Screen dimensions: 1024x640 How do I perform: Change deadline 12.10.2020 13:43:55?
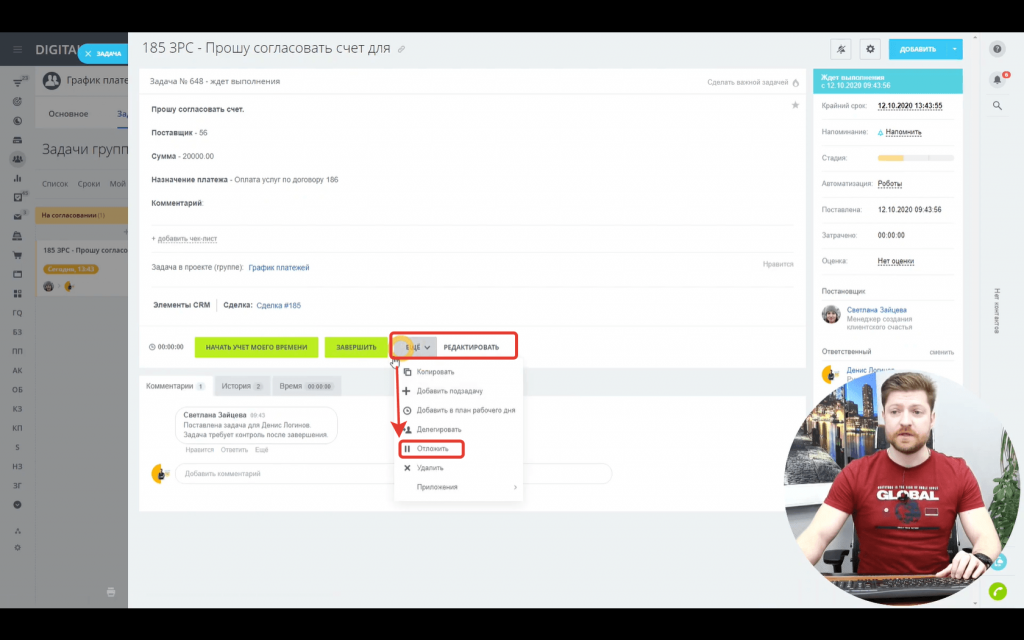pos(910,106)
